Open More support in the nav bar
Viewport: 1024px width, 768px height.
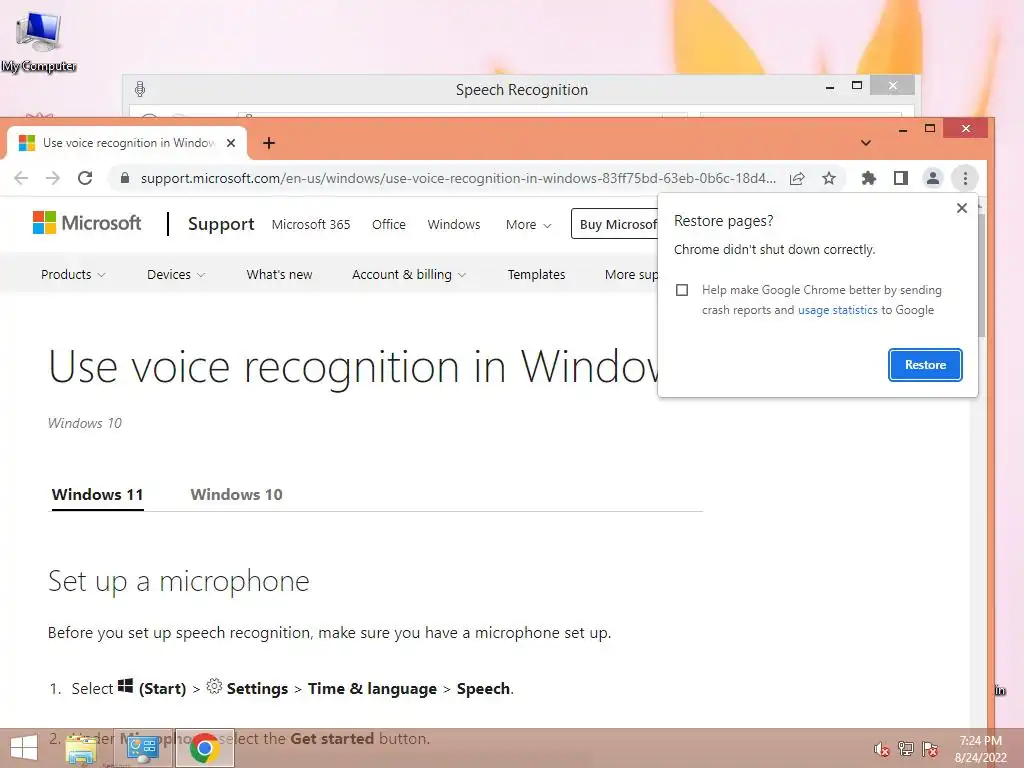(632, 274)
